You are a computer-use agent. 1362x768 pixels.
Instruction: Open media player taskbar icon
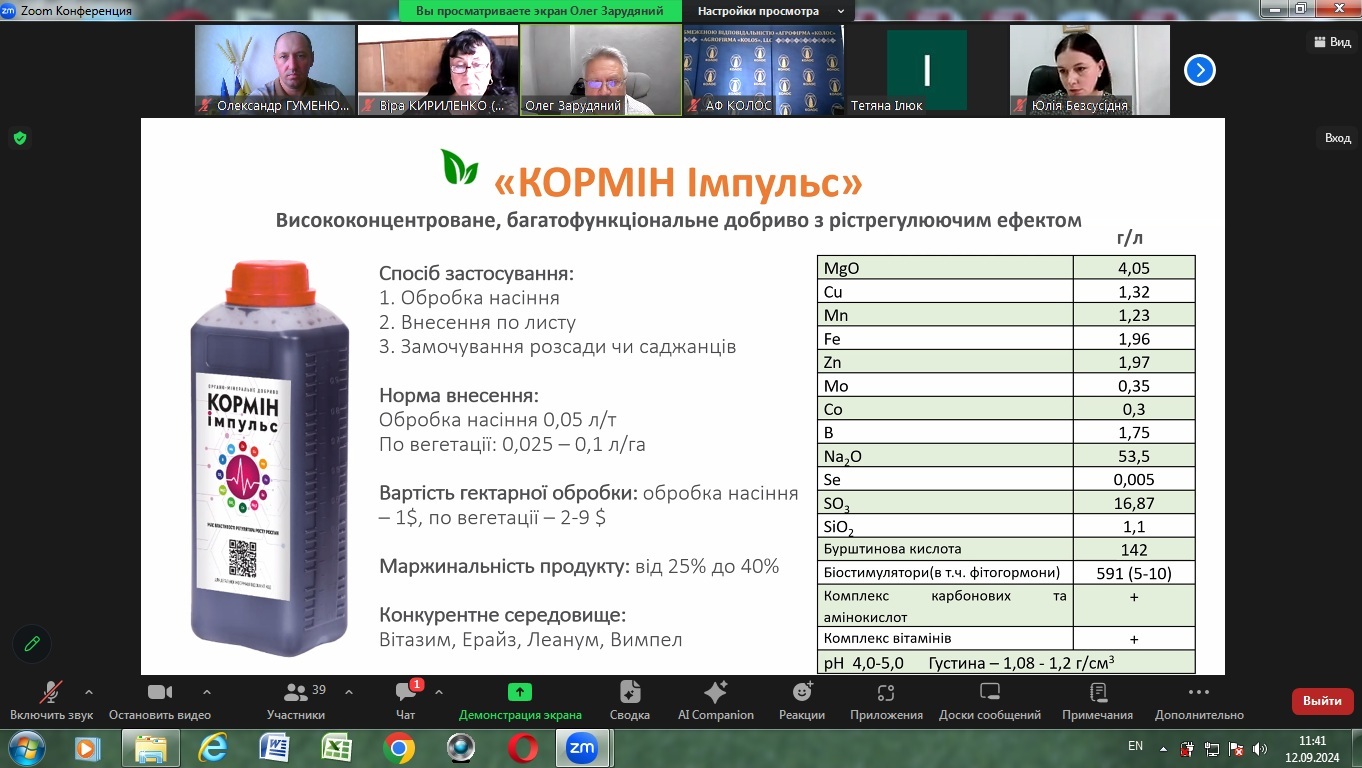87,748
